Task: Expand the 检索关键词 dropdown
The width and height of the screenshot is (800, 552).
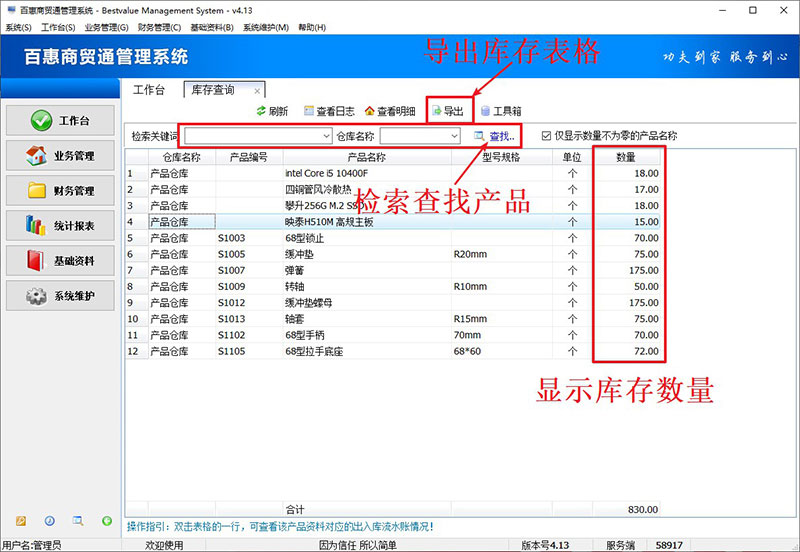Action: click(327, 136)
